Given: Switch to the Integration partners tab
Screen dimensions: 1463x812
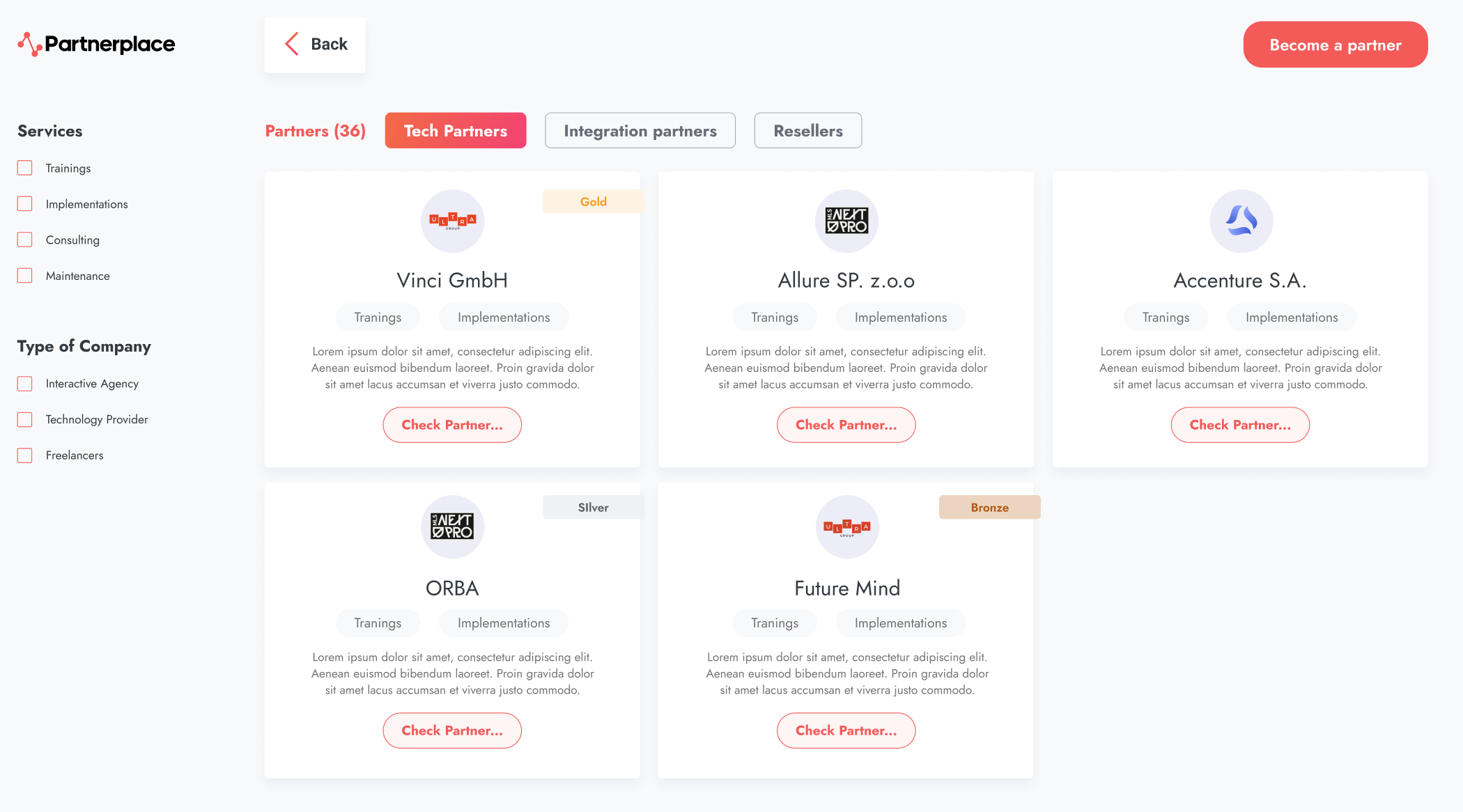Looking at the screenshot, I should (640, 131).
